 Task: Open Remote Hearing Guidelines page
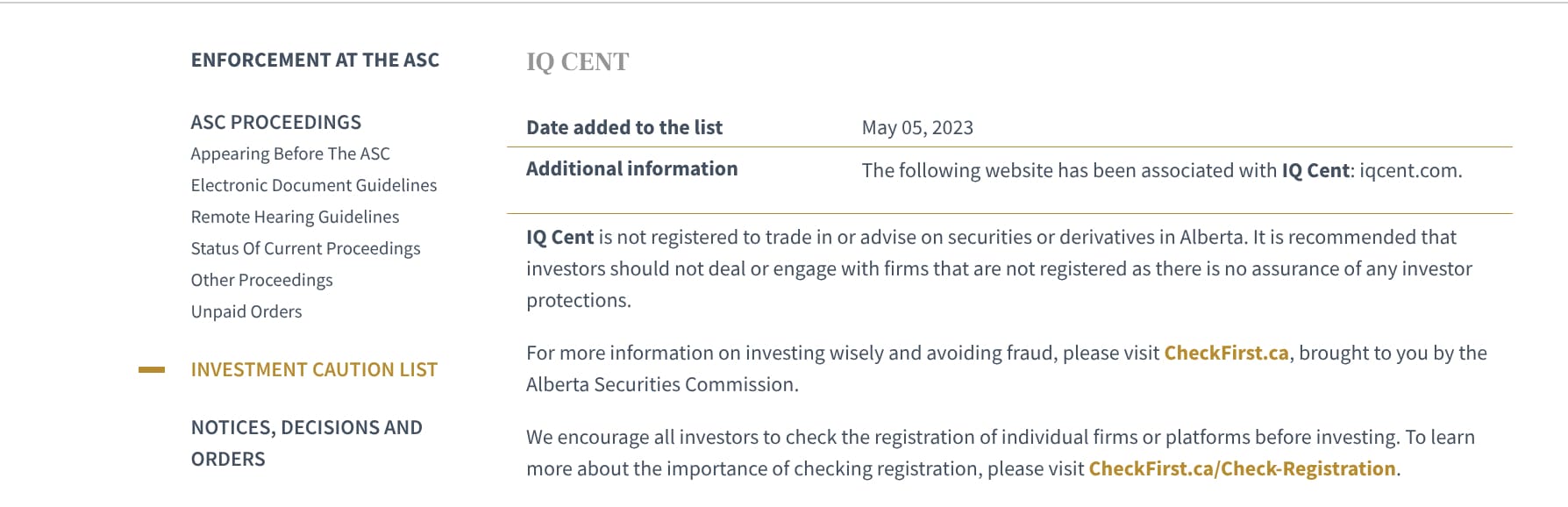pyautogui.click(x=295, y=217)
